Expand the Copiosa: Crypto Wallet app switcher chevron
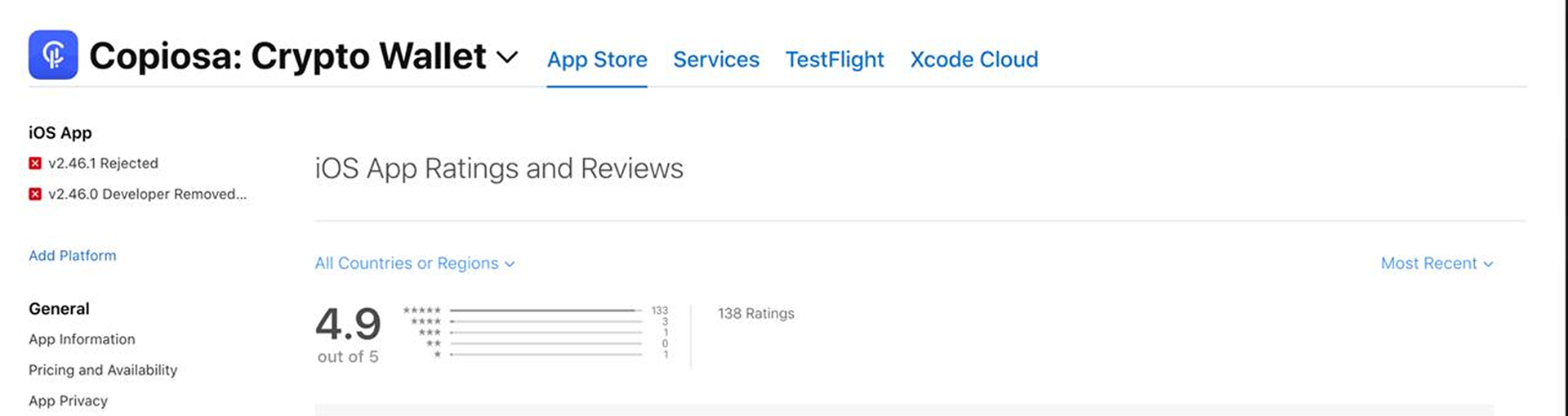Screen dimensions: 1568x416 click(507, 57)
